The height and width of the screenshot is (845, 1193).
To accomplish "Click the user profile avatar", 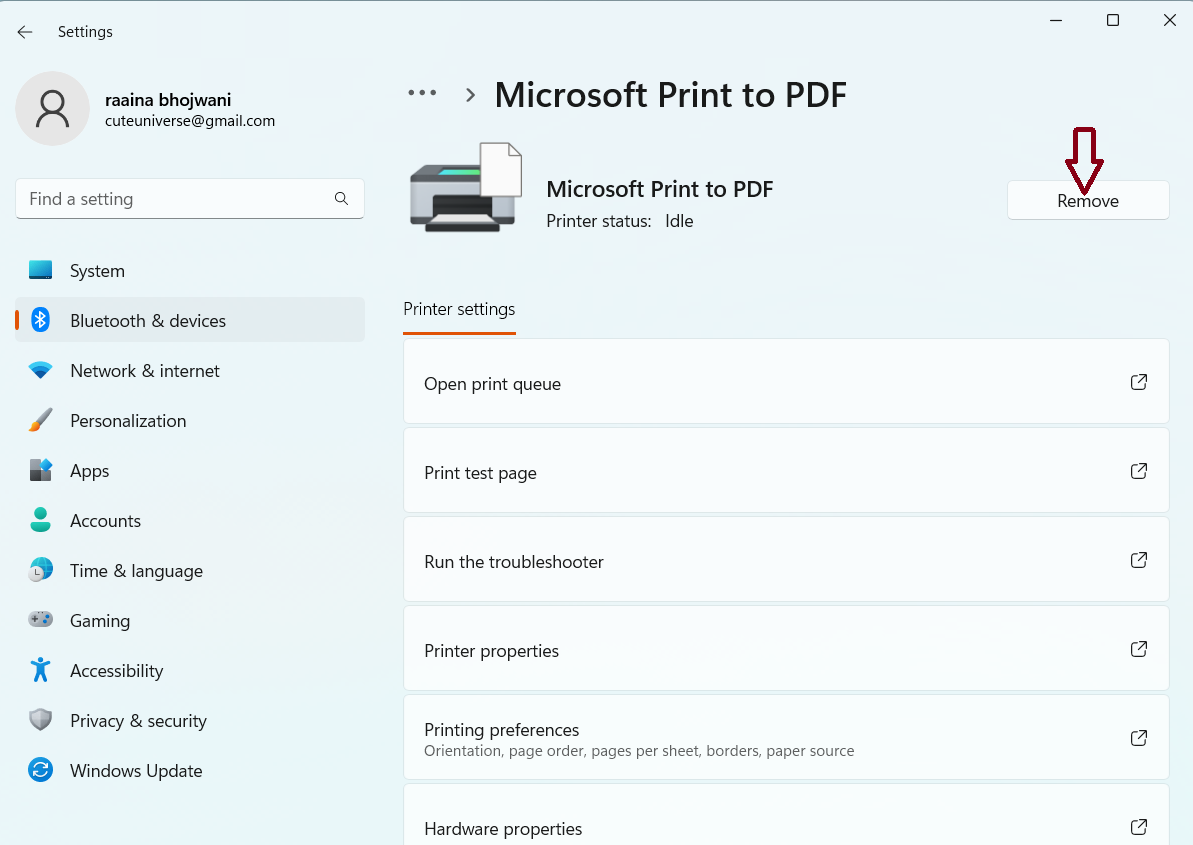I will click(52, 109).
